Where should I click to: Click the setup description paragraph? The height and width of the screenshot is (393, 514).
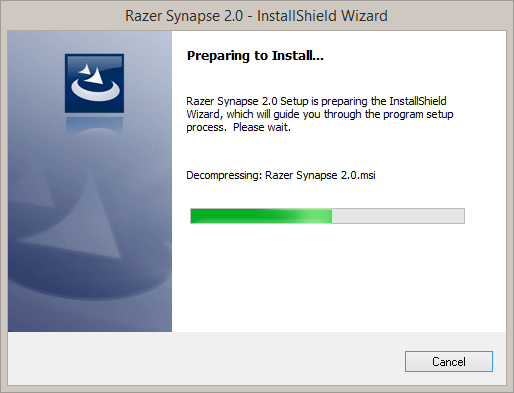click(x=320, y=114)
